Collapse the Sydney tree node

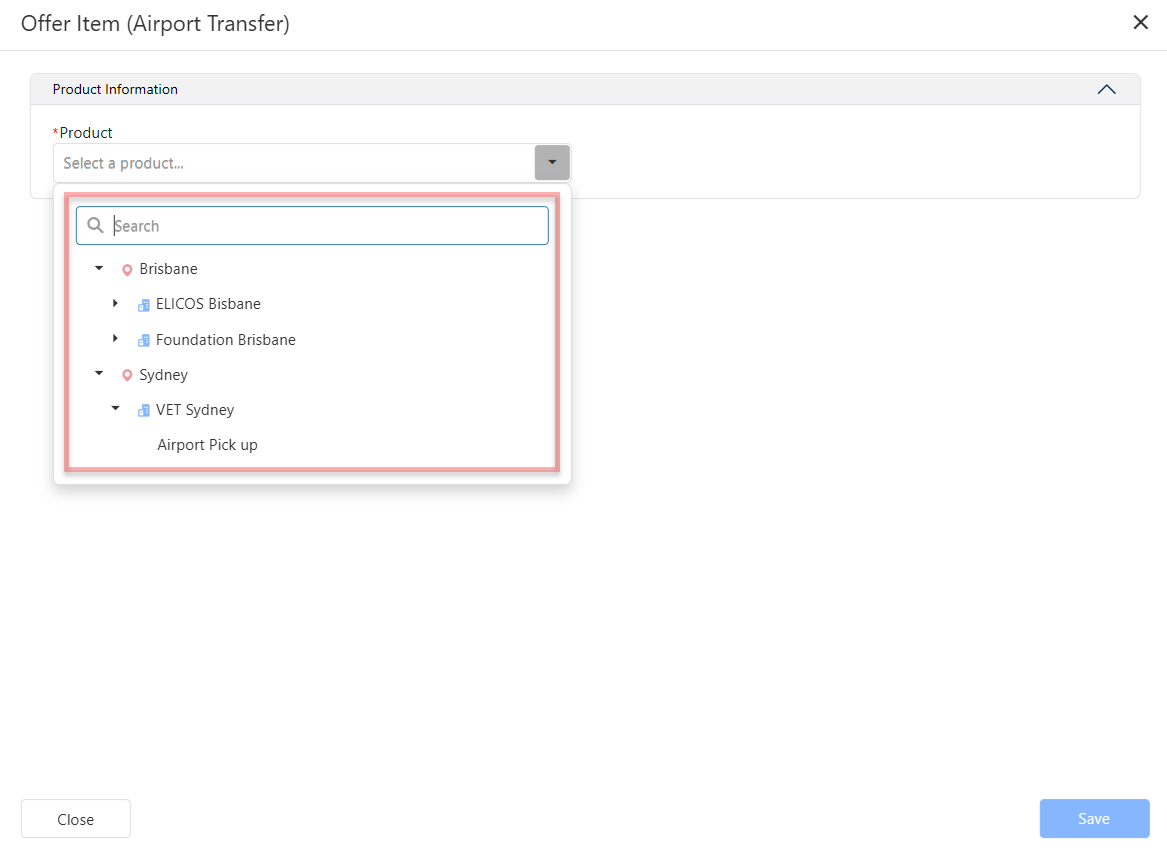point(99,373)
